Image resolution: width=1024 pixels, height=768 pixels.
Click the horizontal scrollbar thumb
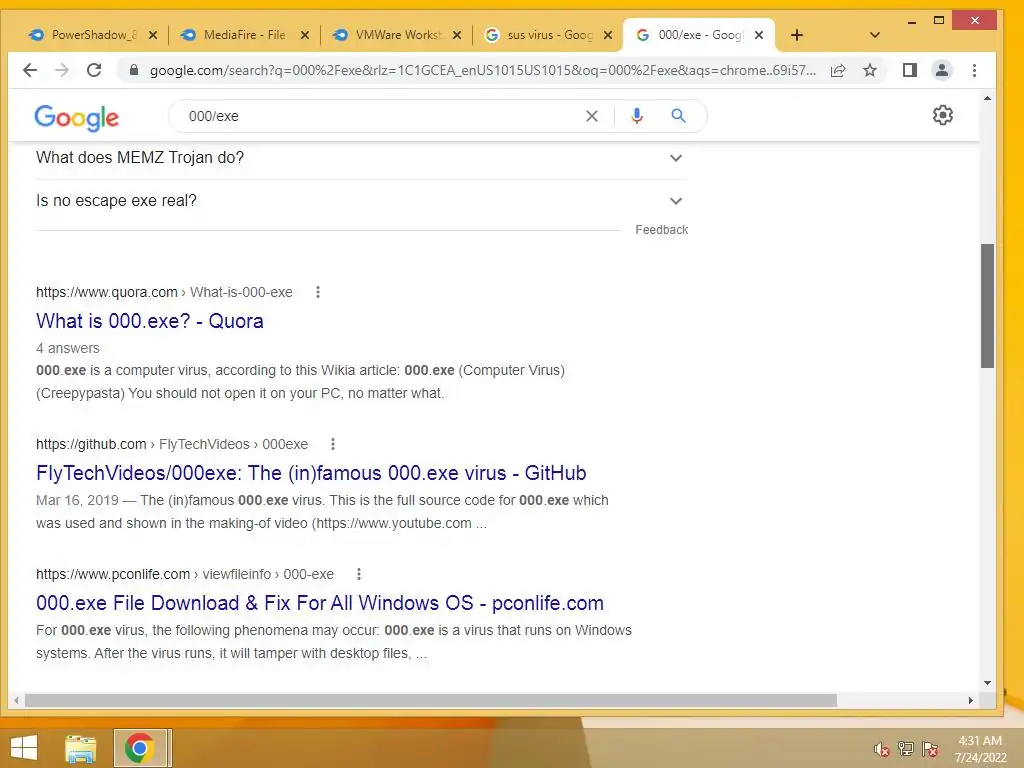pos(431,700)
